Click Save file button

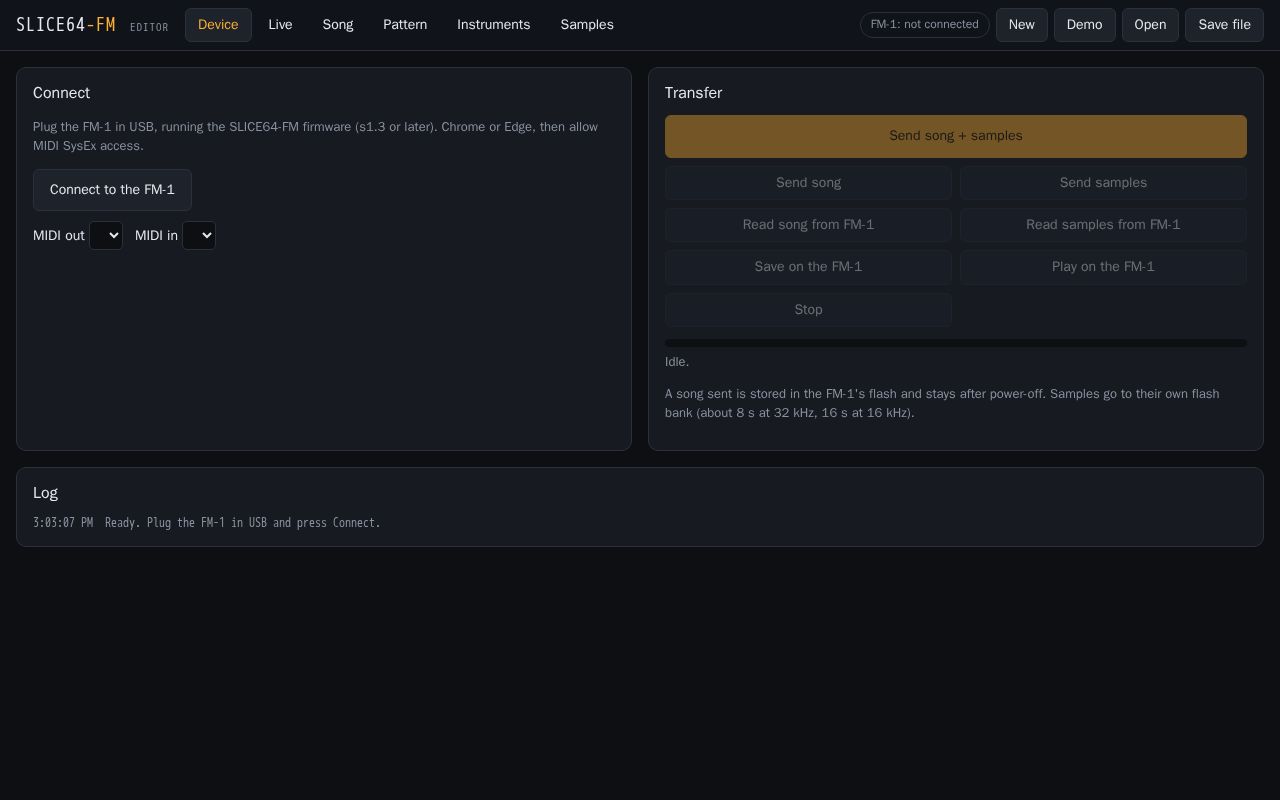pyautogui.click(x=1224, y=25)
